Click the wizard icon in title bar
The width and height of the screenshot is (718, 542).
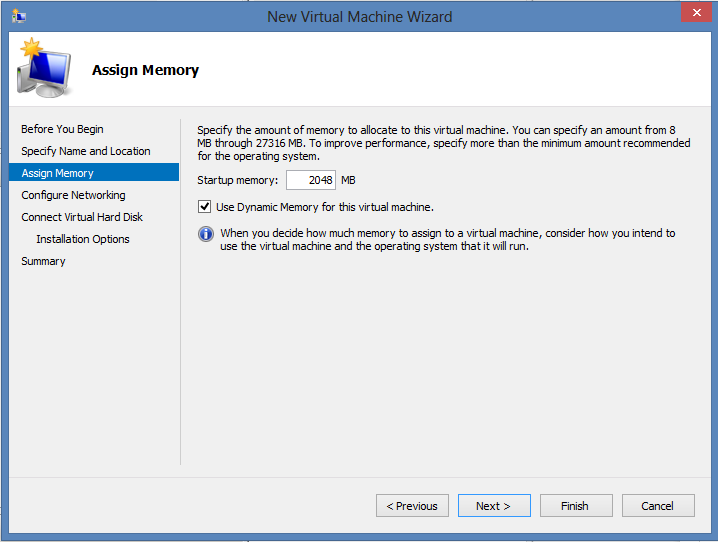[x=18, y=16]
